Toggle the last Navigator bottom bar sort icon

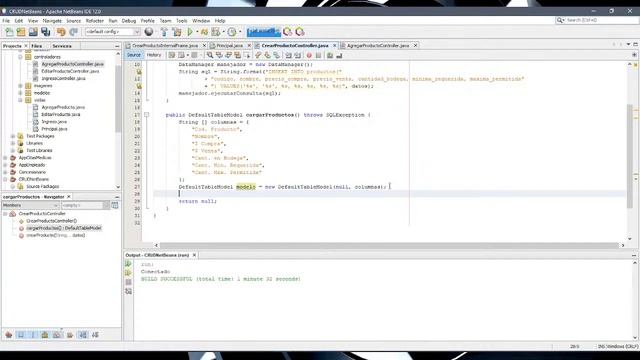96,335
